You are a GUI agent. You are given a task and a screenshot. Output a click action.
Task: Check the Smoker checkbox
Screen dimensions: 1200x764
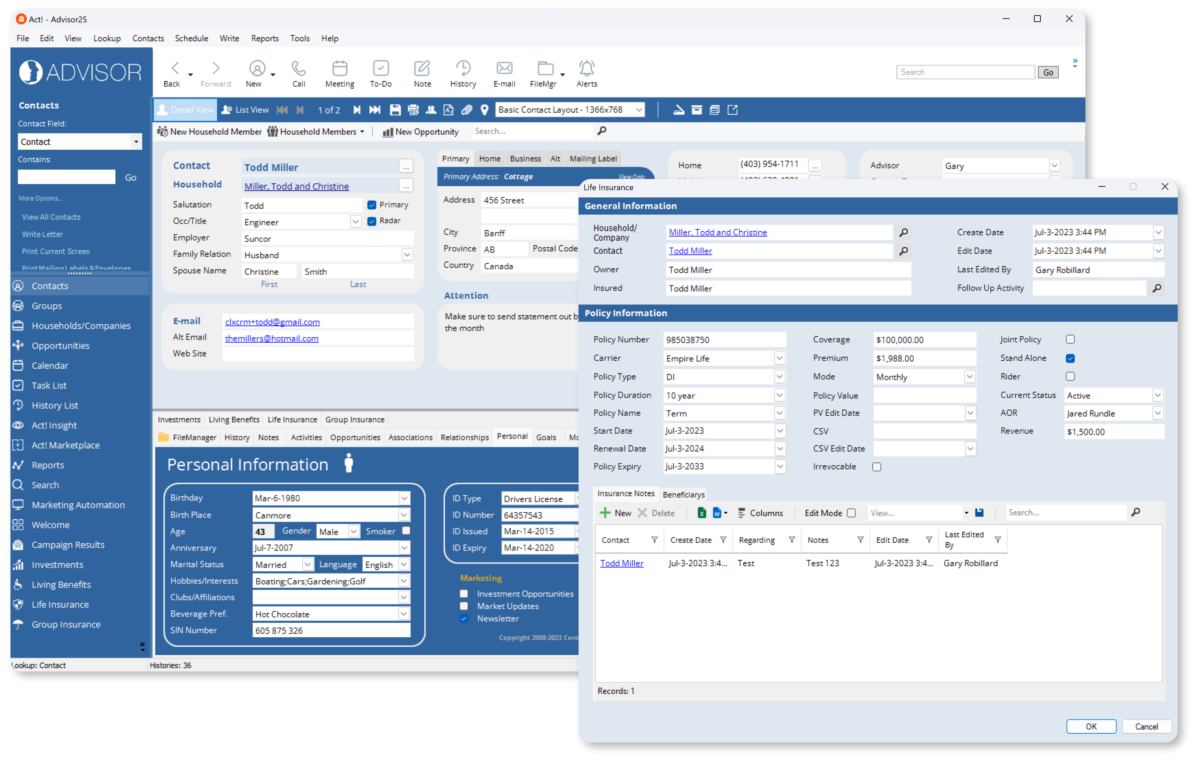pos(405,531)
